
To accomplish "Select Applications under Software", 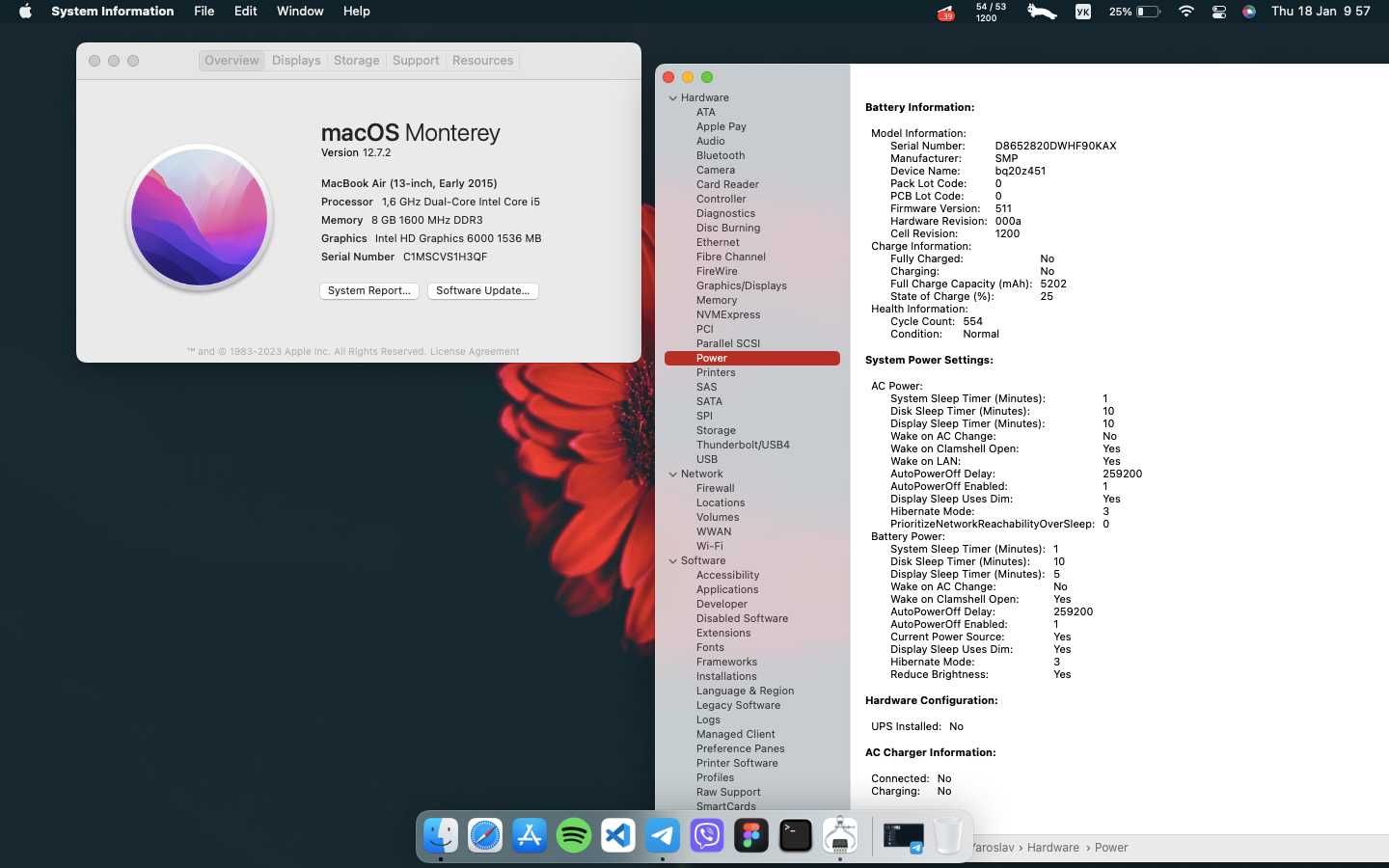I will click(727, 589).
